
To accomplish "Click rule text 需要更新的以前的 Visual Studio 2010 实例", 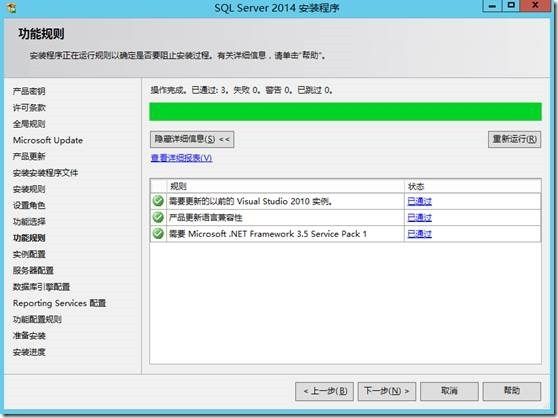I will [251, 201].
